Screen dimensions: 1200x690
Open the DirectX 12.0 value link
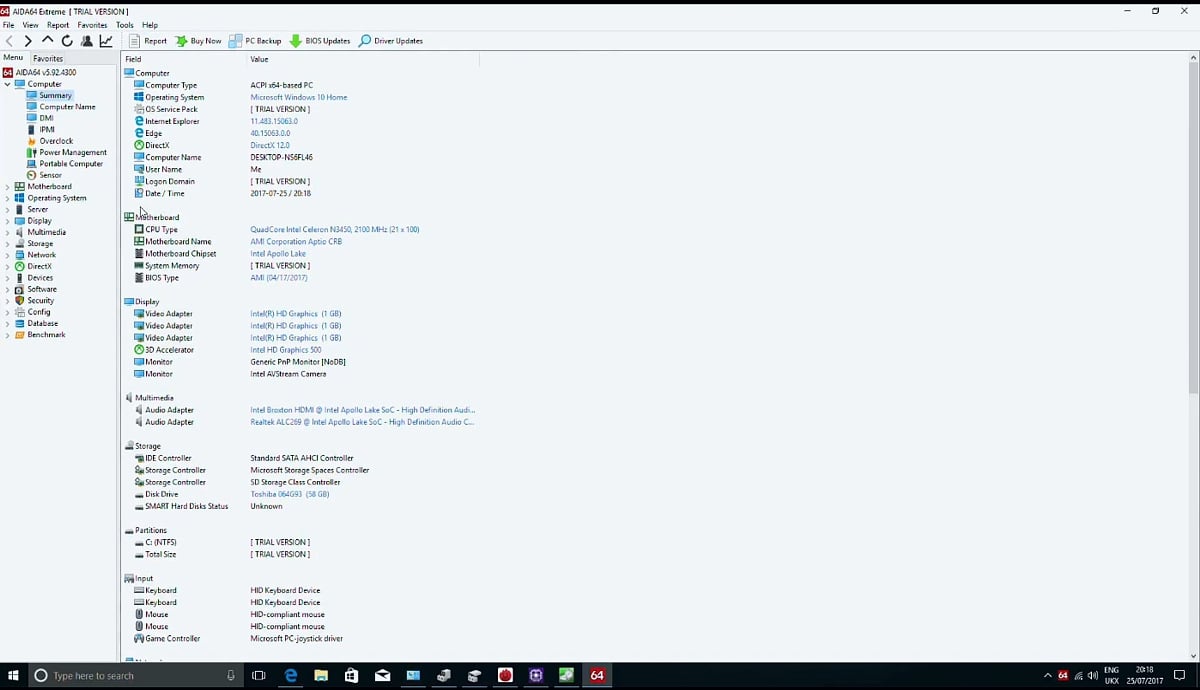[270, 145]
